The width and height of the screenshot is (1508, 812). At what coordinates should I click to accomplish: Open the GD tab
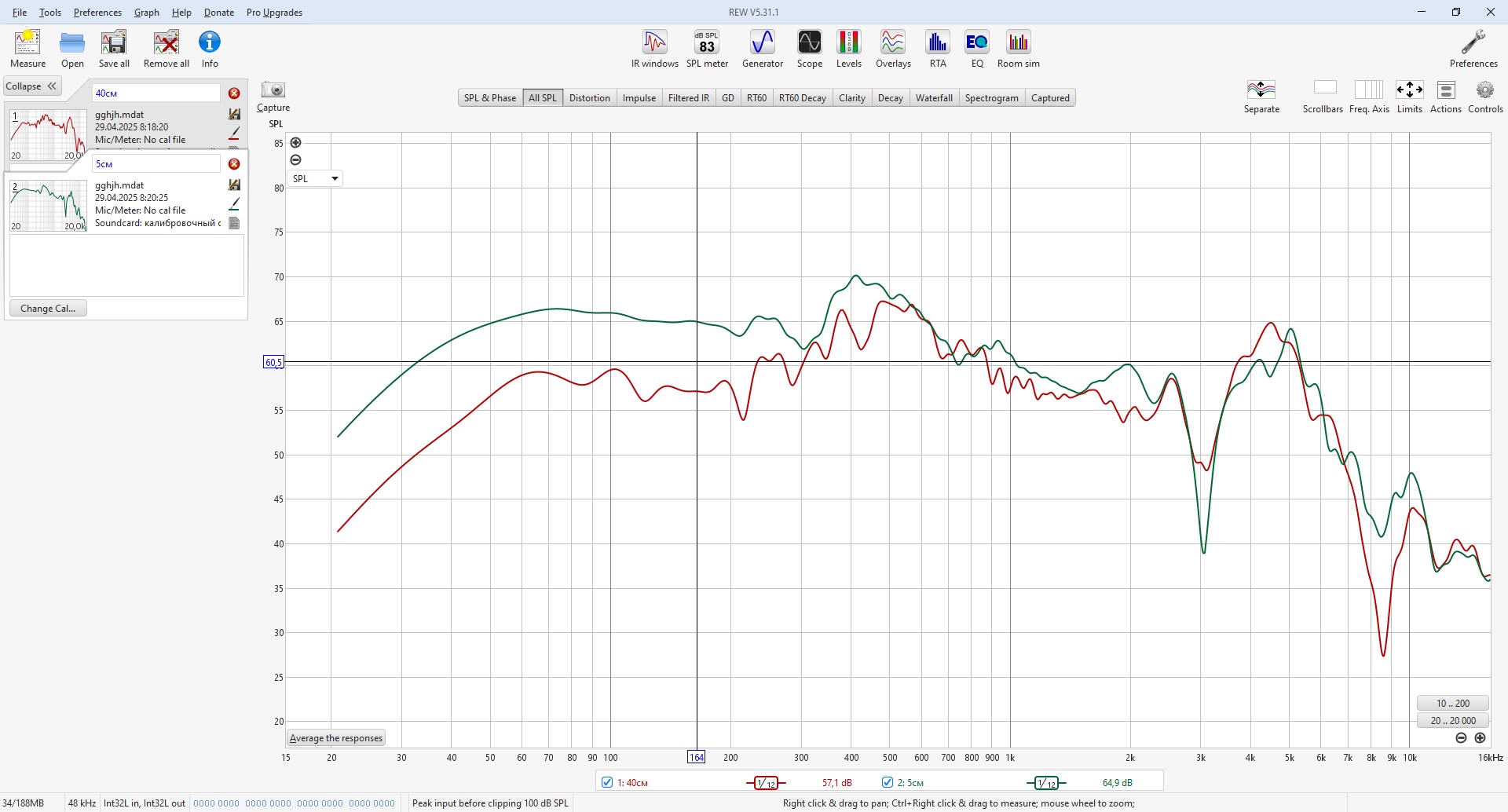coord(728,98)
